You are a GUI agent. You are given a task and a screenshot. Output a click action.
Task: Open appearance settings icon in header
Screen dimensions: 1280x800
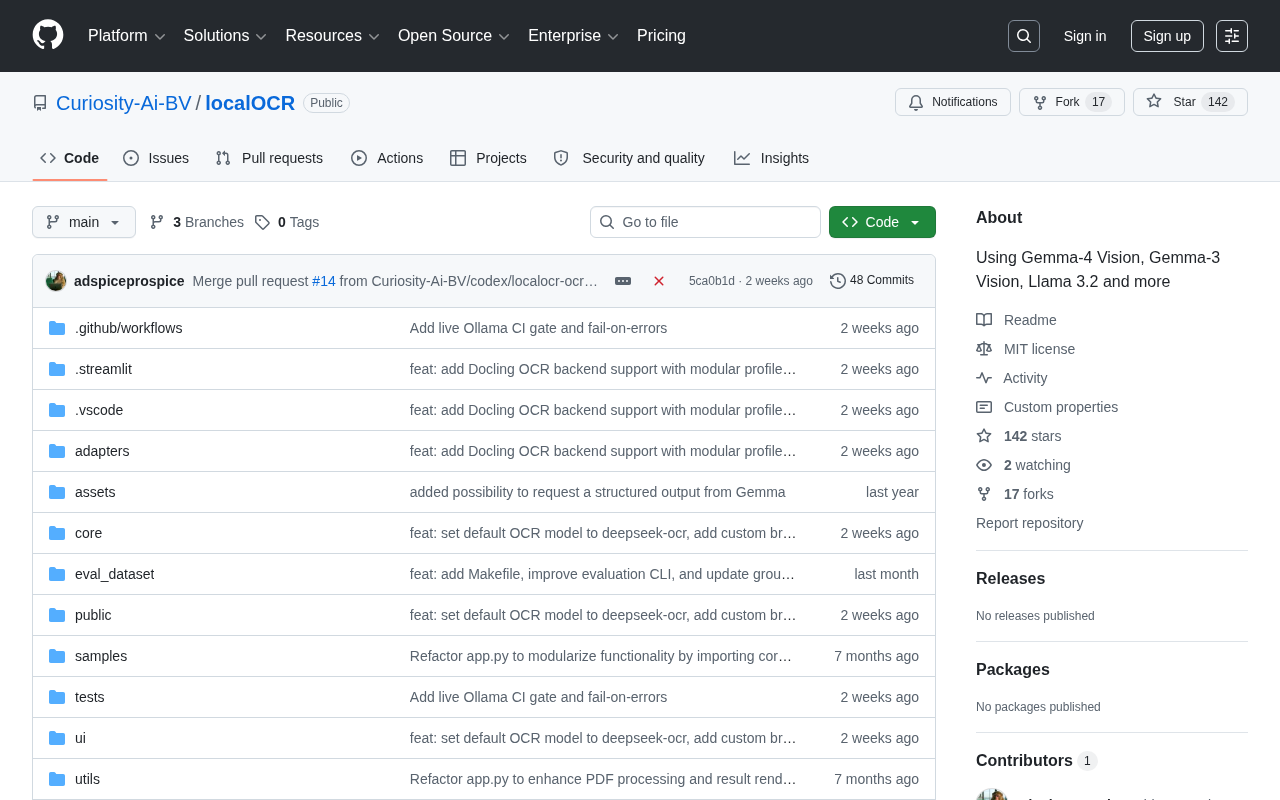pyautogui.click(x=1232, y=36)
